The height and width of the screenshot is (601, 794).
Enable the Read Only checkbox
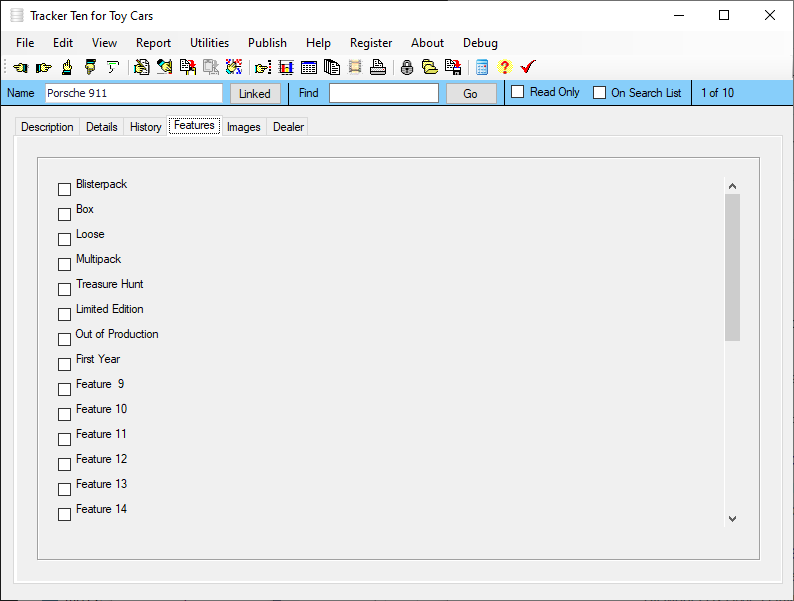(x=518, y=92)
